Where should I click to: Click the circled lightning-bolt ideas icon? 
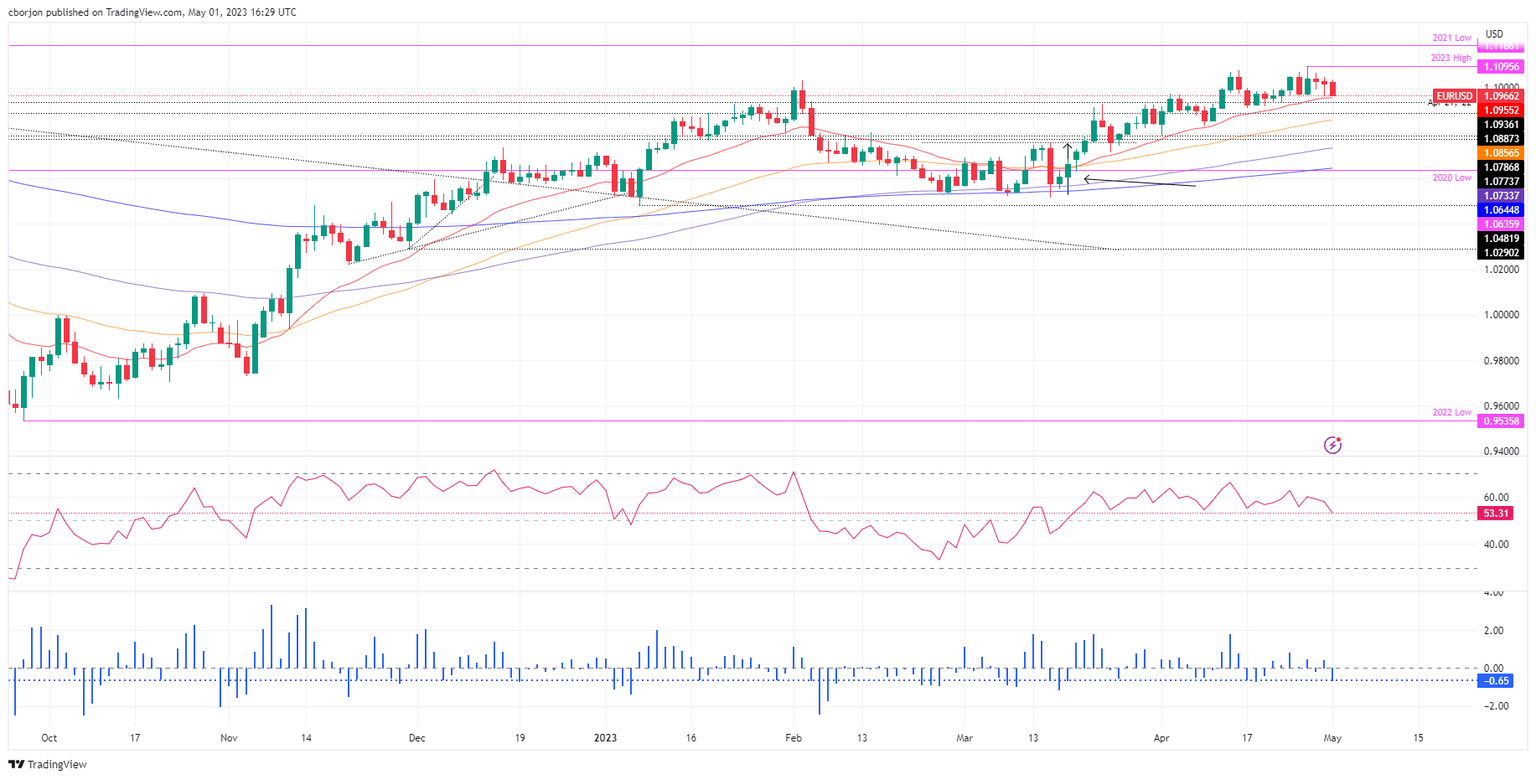[x=1333, y=444]
